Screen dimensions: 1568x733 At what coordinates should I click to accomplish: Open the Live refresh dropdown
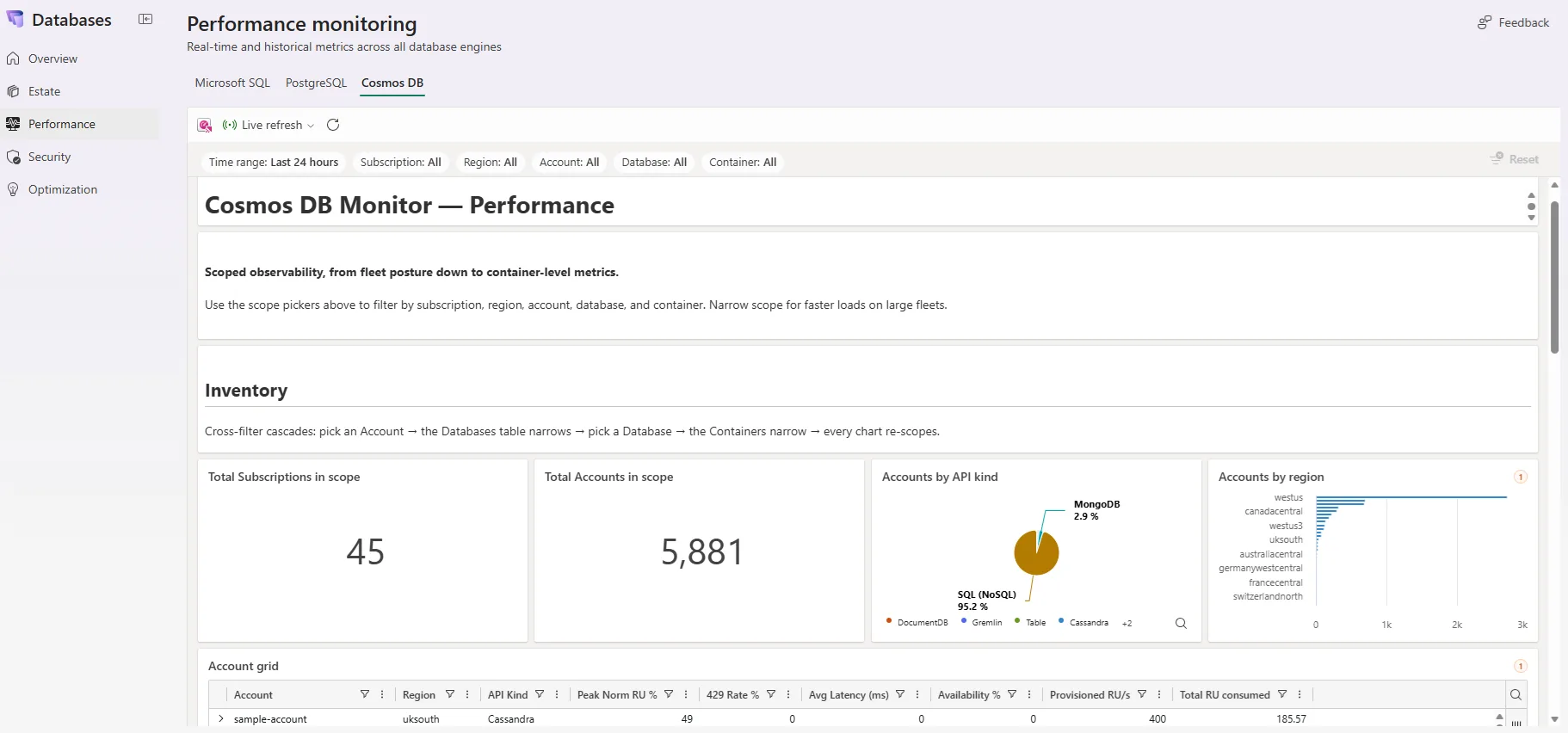click(x=269, y=125)
